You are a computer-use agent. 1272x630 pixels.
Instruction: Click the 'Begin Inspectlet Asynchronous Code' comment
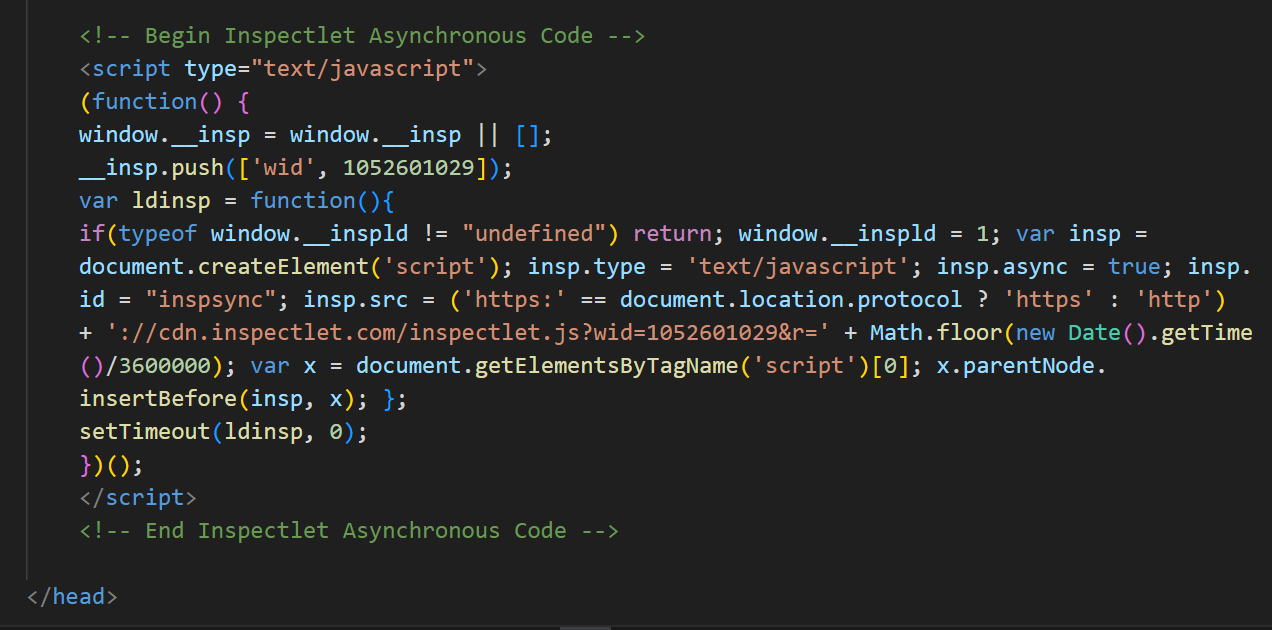[360, 35]
